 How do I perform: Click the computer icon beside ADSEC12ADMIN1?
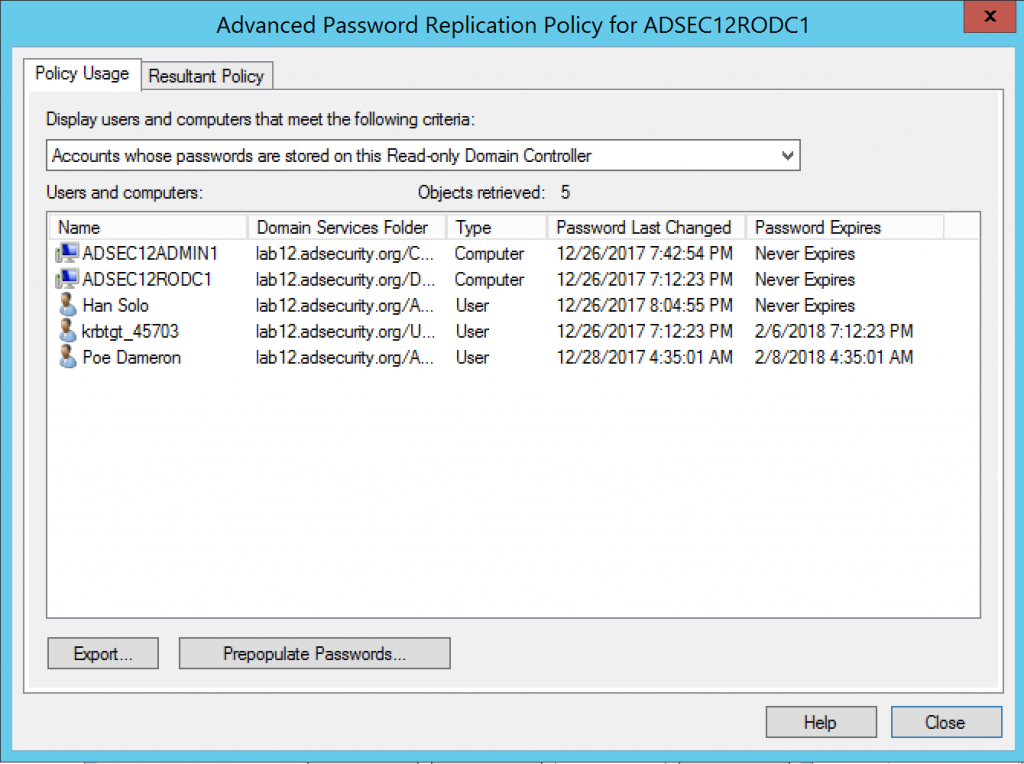(x=66, y=254)
